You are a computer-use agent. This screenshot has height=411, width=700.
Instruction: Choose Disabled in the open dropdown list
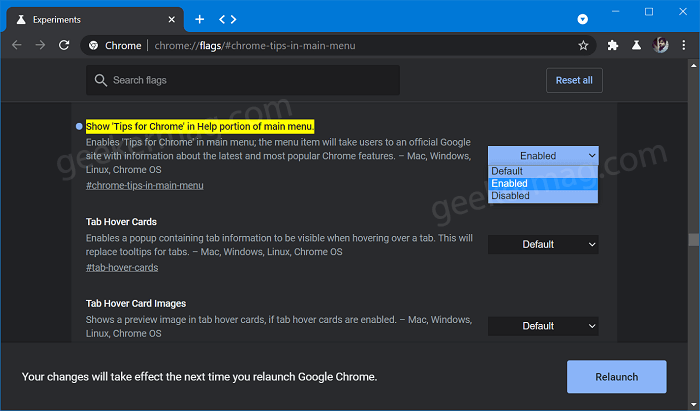pyautogui.click(x=543, y=196)
